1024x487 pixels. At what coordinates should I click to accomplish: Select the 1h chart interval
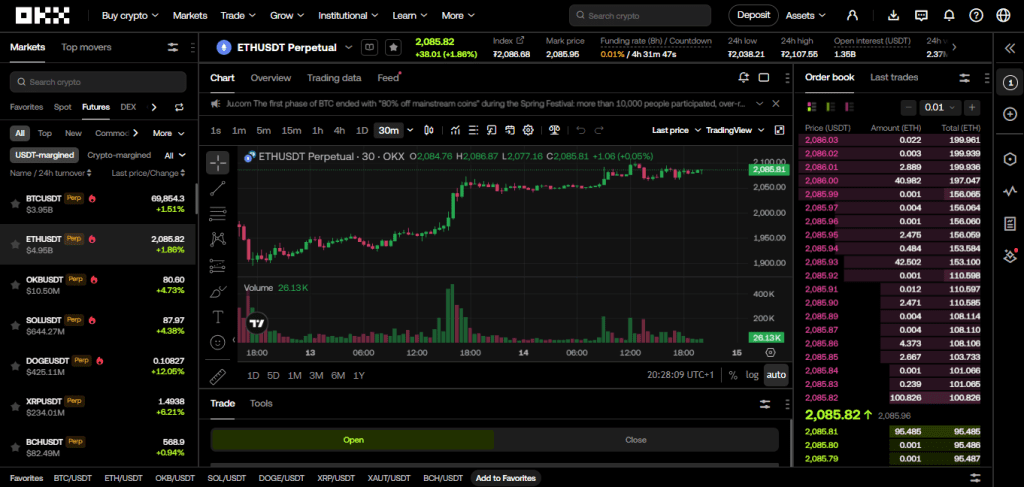pos(317,130)
